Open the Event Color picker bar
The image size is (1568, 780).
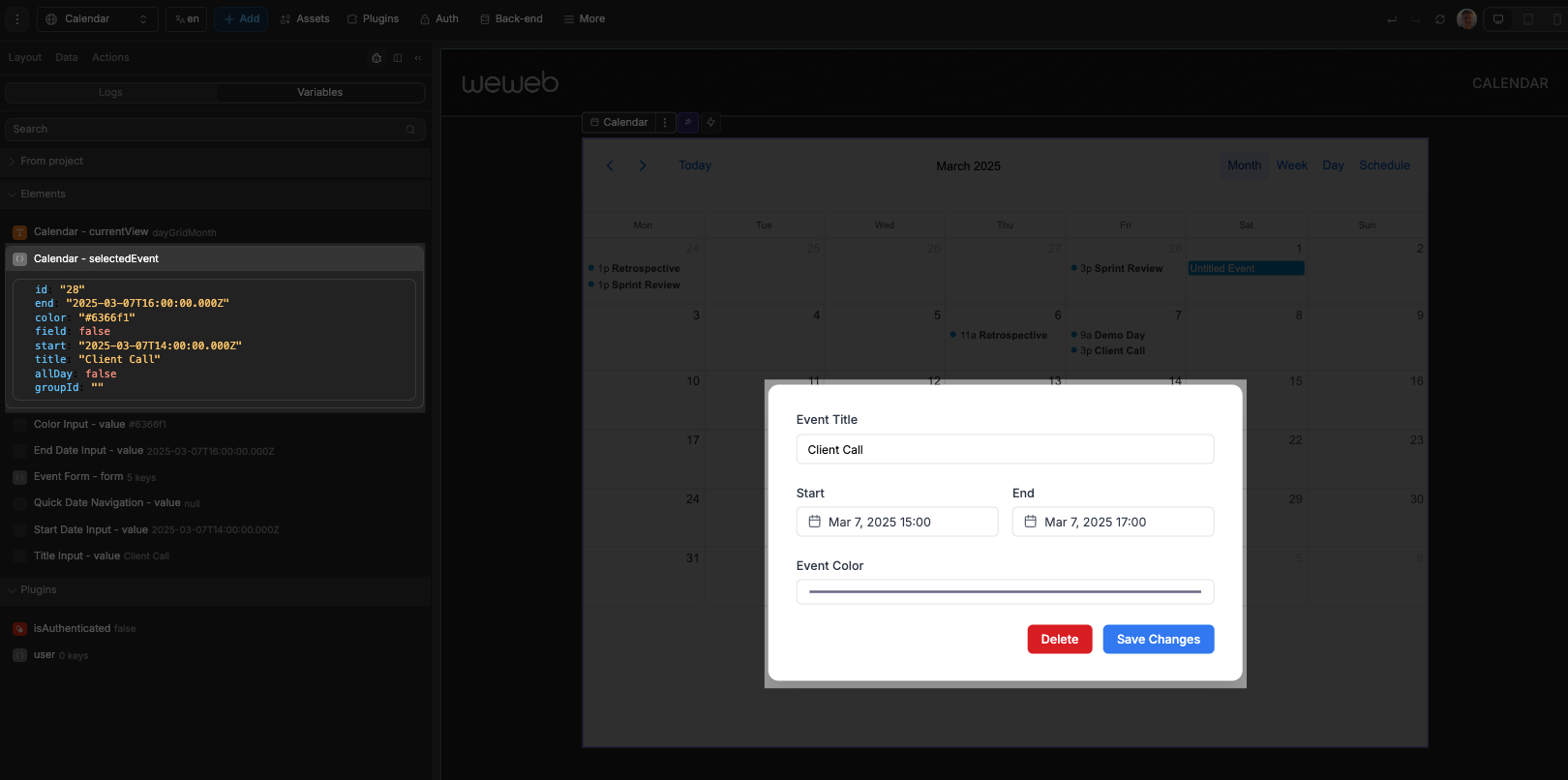(1005, 591)
